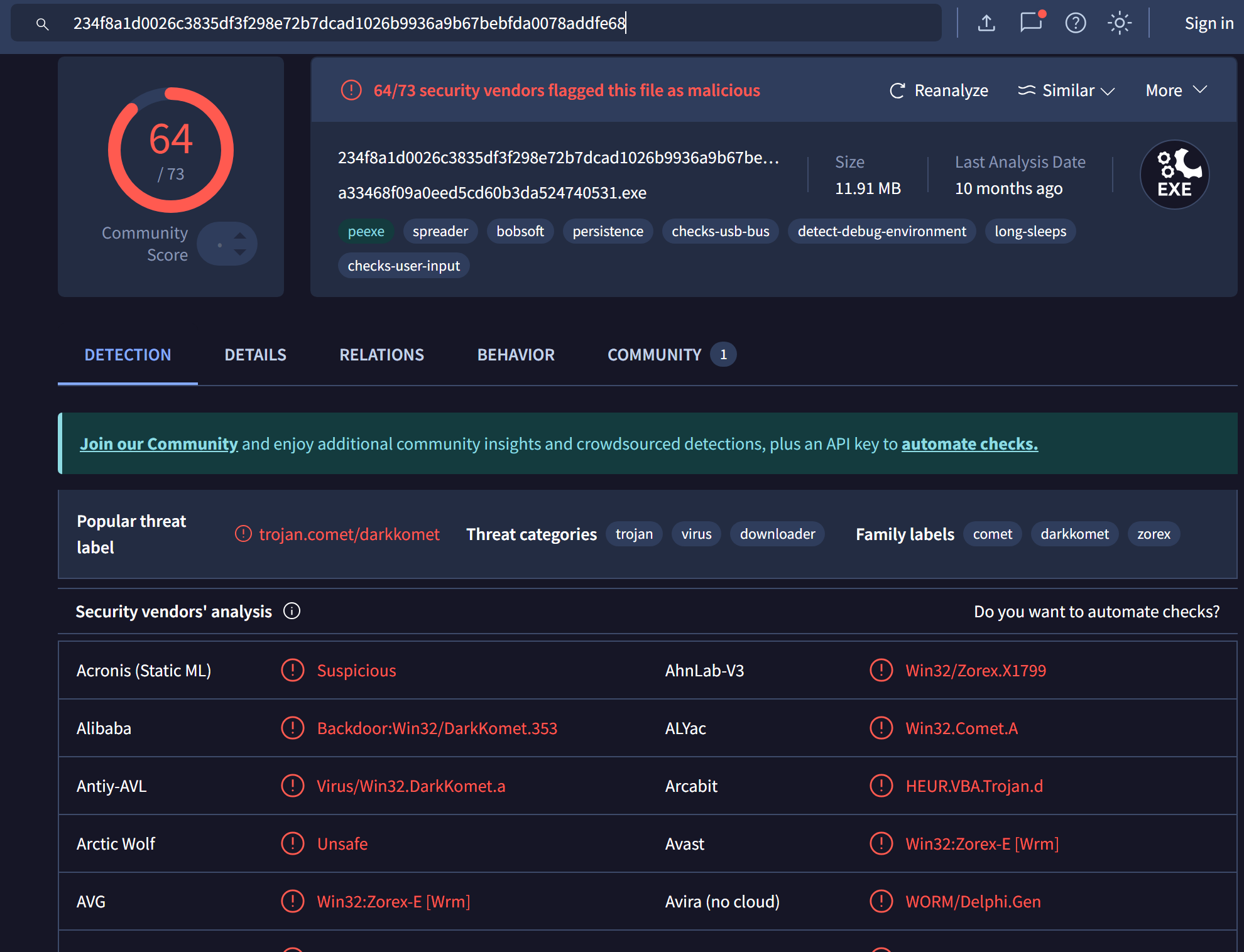The width and height of the screenshot is (1244, 952).
Task: Click alert icon beside trojan.comet/darkkomet label
Action: click(x=243, y=534)
